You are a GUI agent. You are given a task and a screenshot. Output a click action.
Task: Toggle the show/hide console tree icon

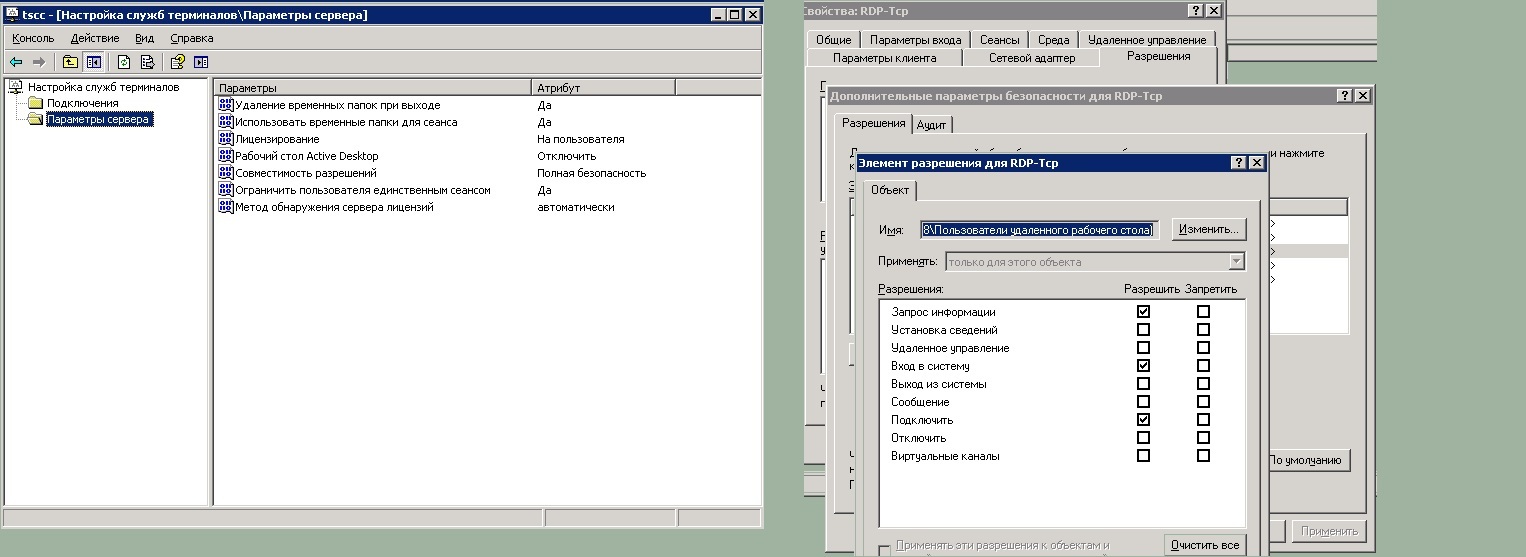(94, 62)
